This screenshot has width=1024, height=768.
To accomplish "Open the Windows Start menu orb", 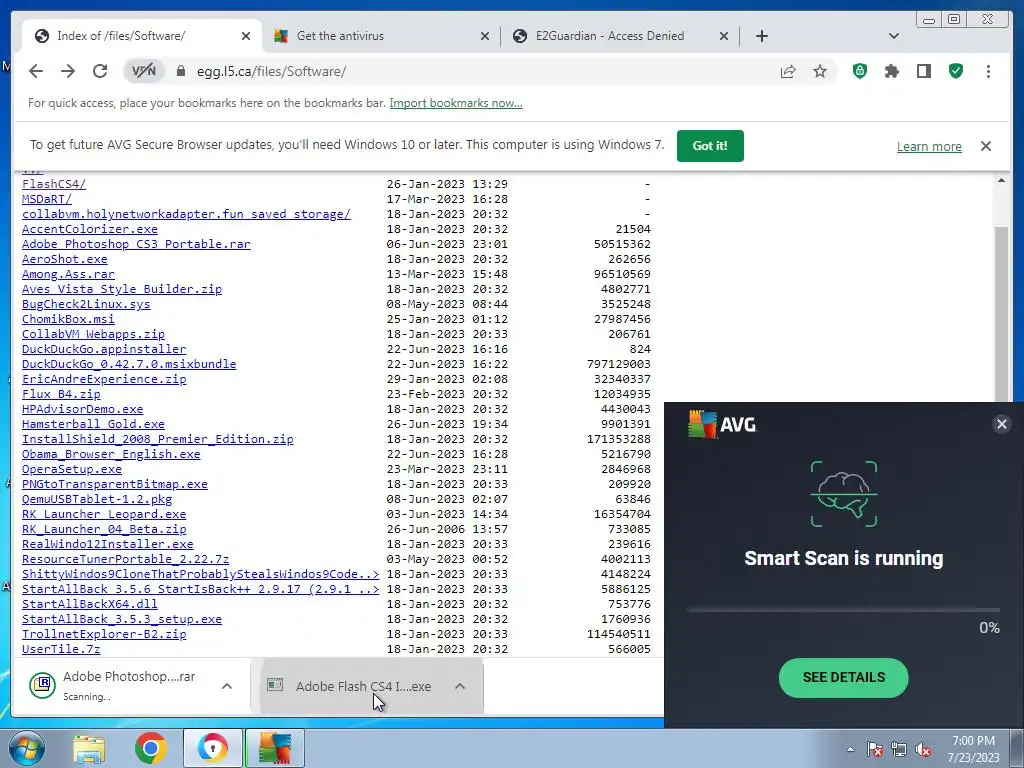I will tap(26, 748).
